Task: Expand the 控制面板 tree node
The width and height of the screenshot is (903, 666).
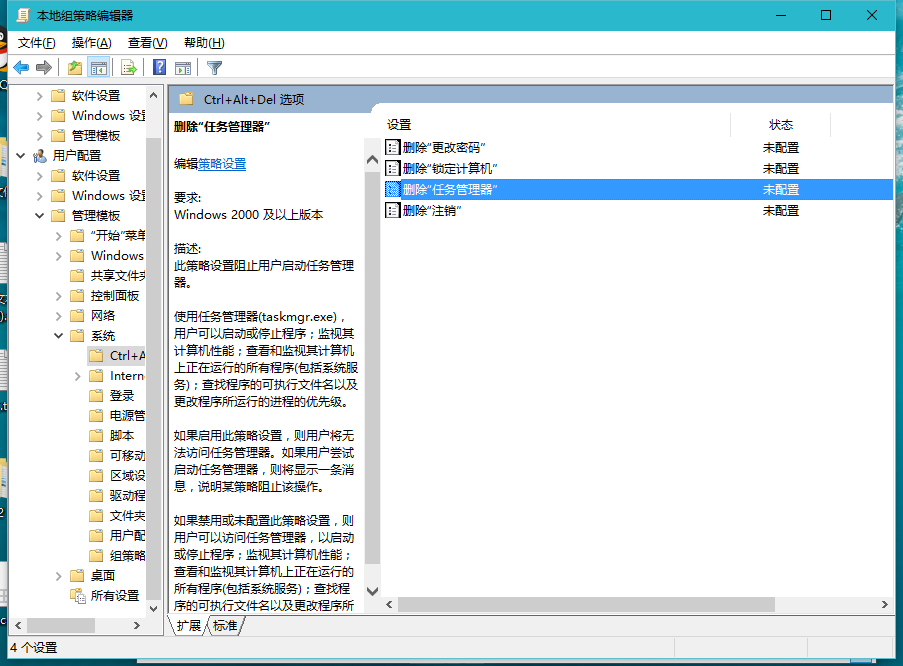Action: coord(59,295)
